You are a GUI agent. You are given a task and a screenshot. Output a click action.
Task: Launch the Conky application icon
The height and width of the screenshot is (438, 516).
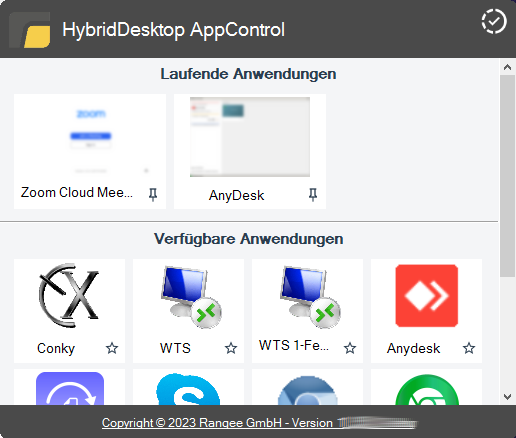tap(69, 295)
